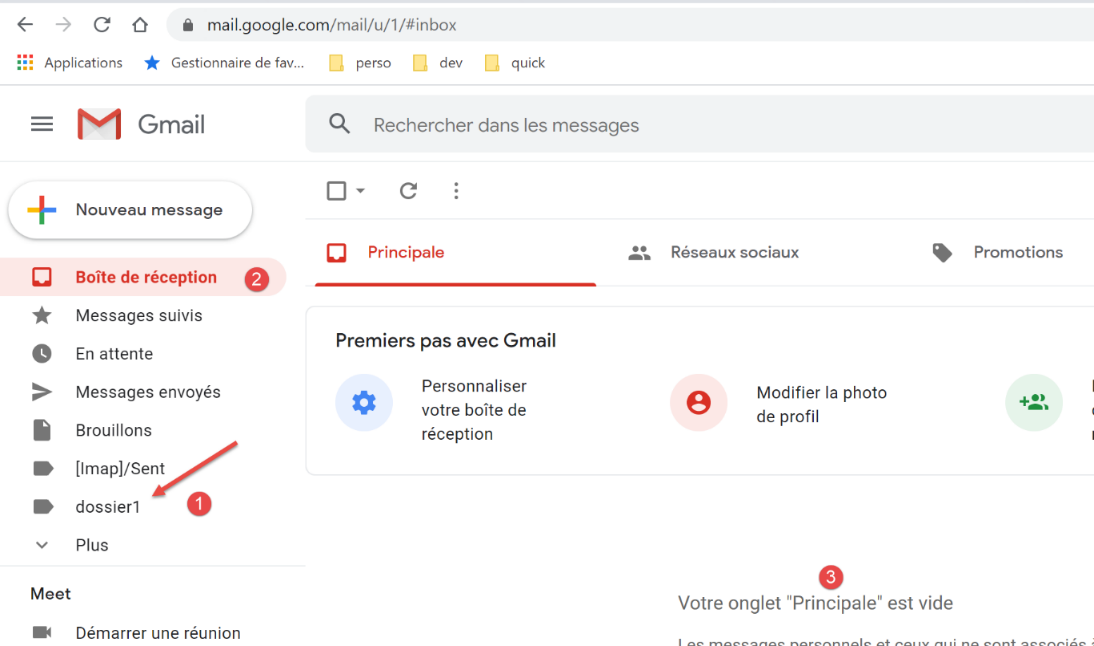Screen dimensions: 1094x646
Task: Open the three-dot more options menu
Action: [456, 191]
